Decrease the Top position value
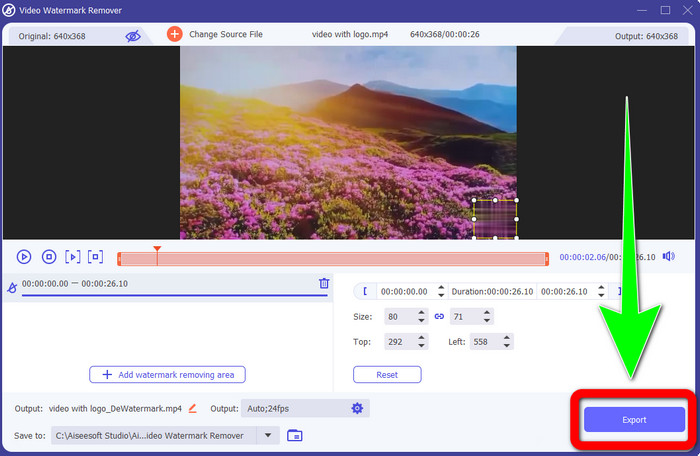700x456 pixels. pyautogui.click(x=421, y=346)
